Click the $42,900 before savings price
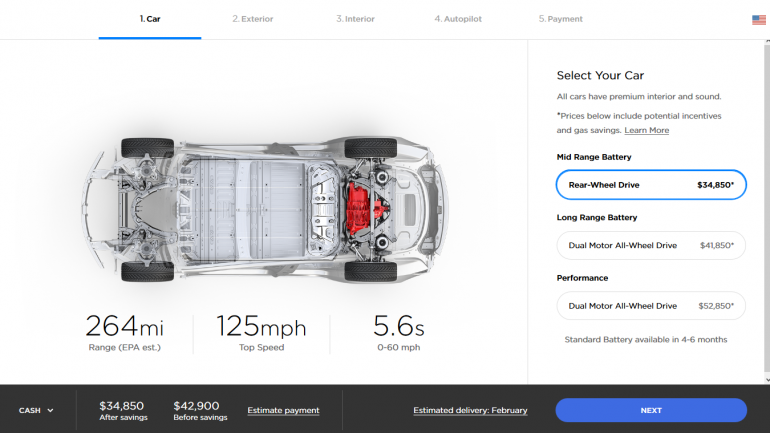The width and height of the screenshot is (770, 433). (x=200, y=410)
